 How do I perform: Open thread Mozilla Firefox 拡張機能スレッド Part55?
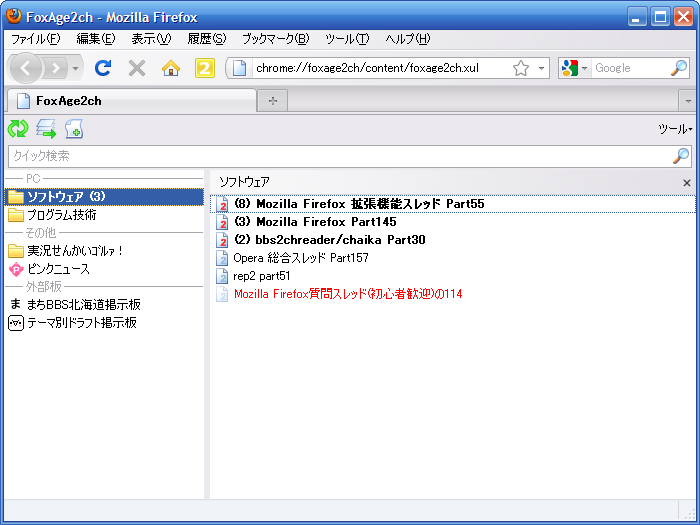pos(453,204)
